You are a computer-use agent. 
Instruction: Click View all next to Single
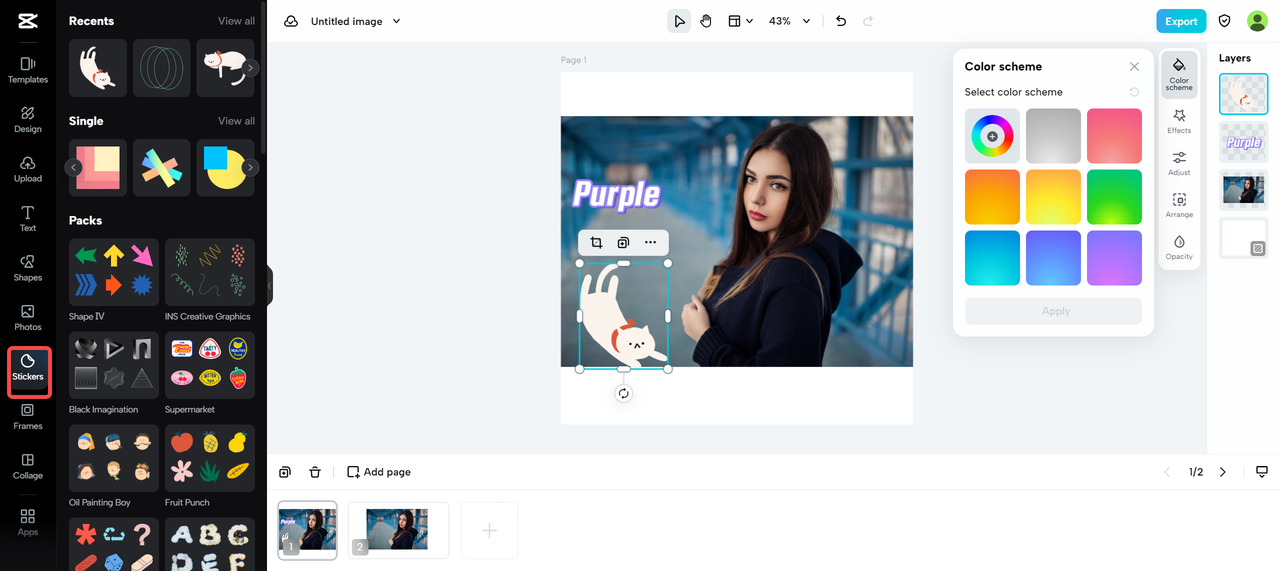point(236,121)
